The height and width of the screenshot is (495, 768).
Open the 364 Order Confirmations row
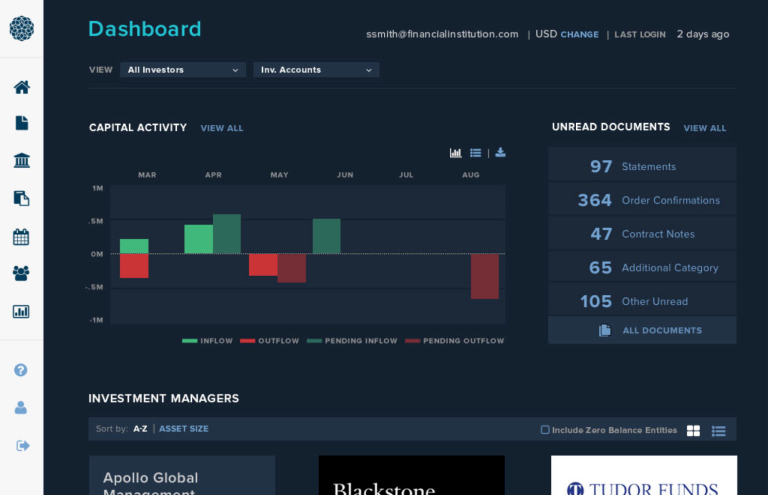point(642,200)
